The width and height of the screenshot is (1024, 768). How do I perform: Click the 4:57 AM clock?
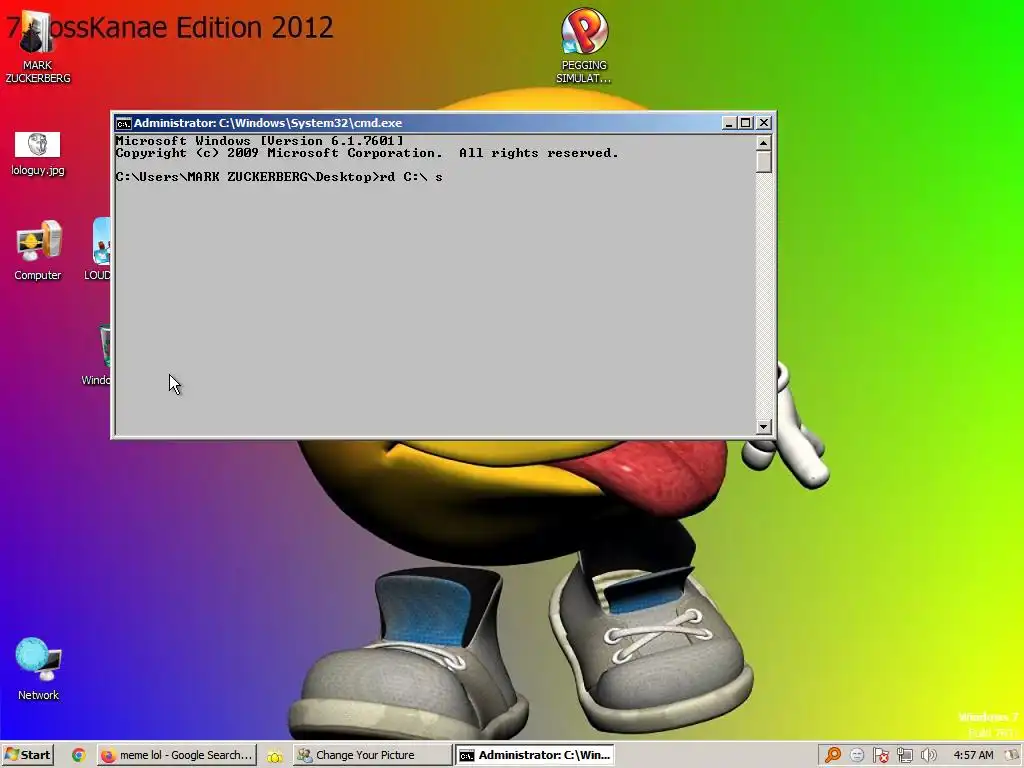click(x=973, y=755)
